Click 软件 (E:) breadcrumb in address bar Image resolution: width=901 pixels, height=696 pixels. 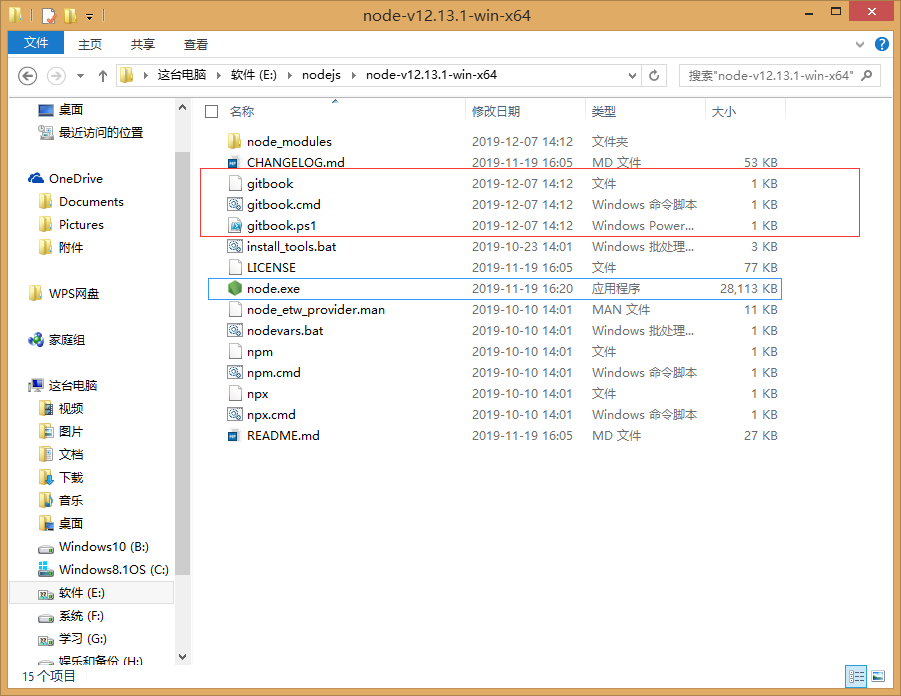(x=253, y=75)
